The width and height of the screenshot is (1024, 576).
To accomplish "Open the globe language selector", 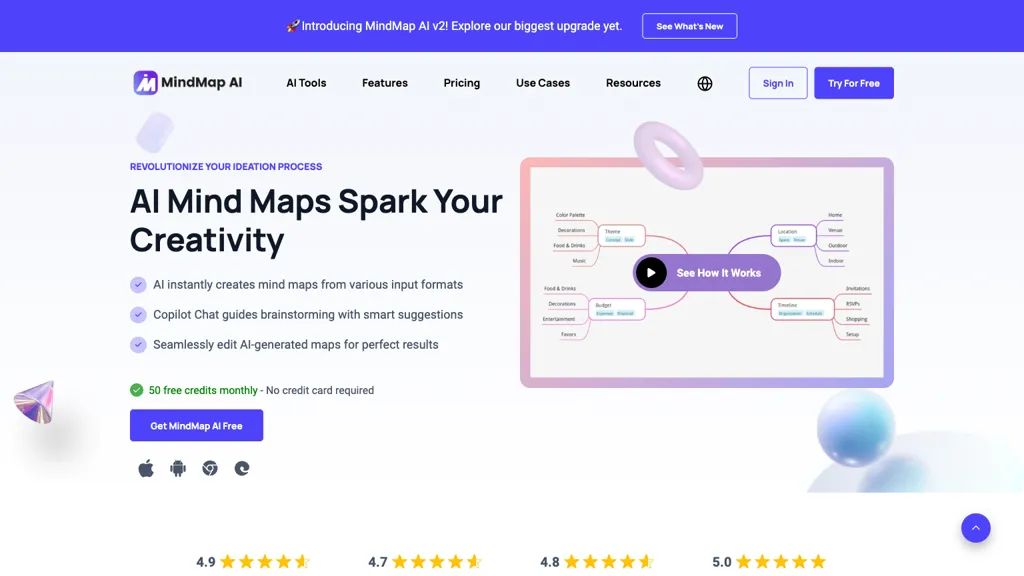I will 705,83.
